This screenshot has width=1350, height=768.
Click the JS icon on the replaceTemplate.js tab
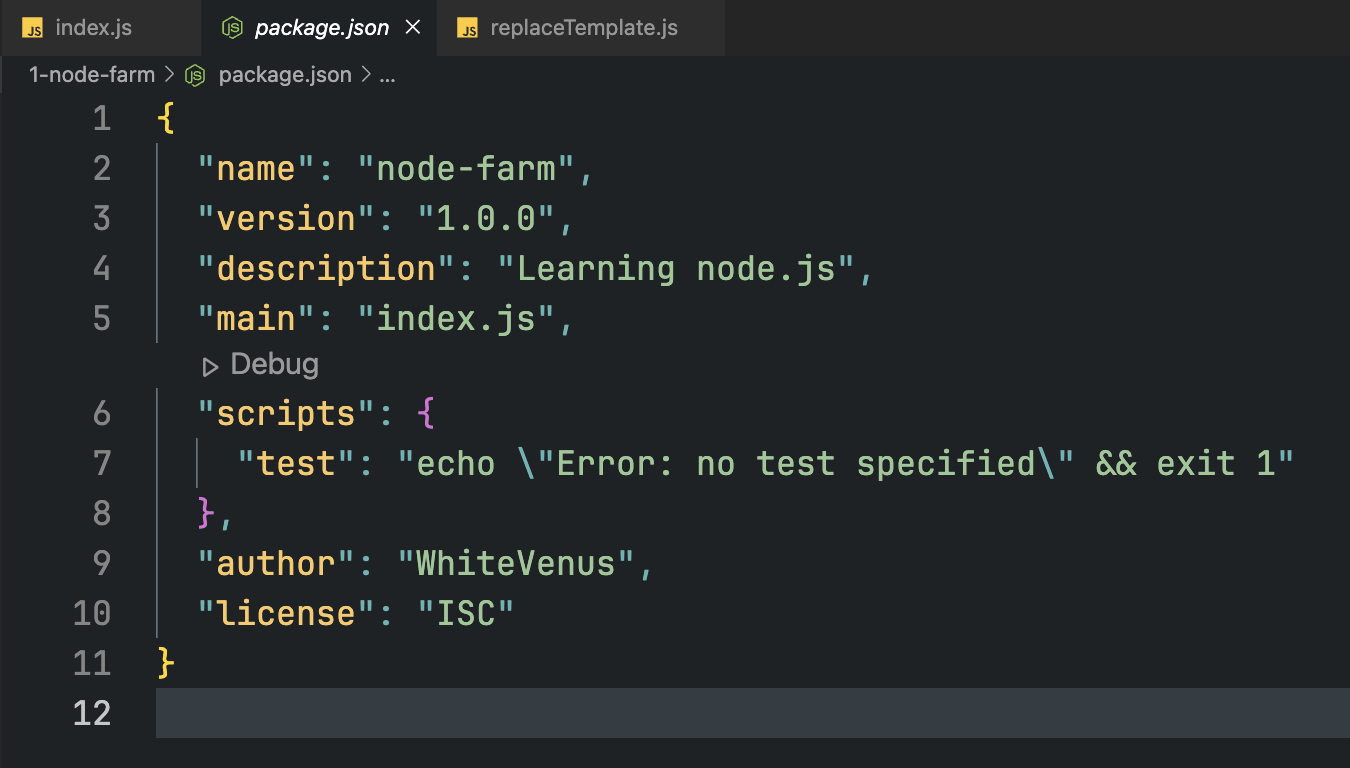pos(467,28)
